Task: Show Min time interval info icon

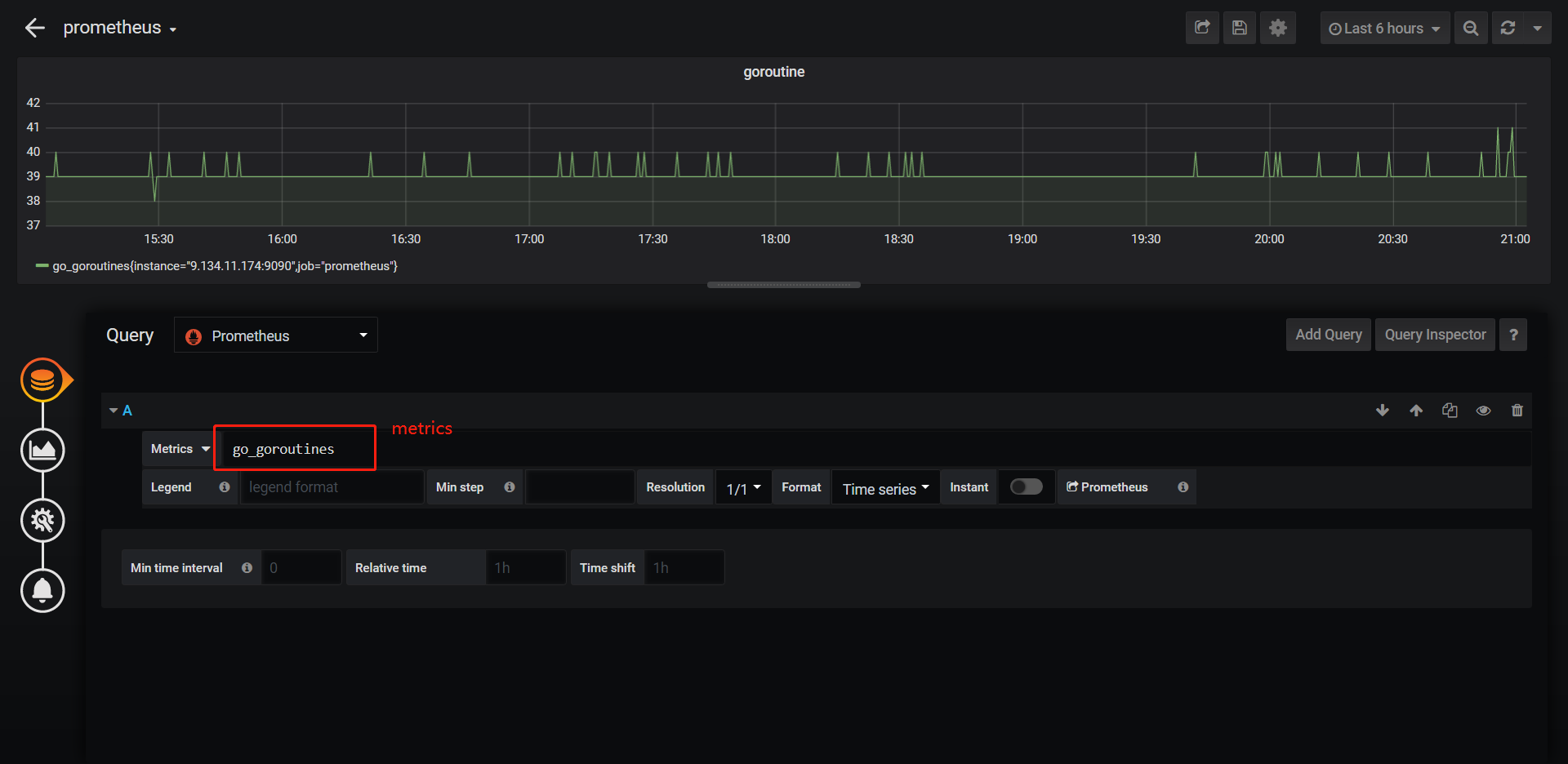Action: point(247,568)
